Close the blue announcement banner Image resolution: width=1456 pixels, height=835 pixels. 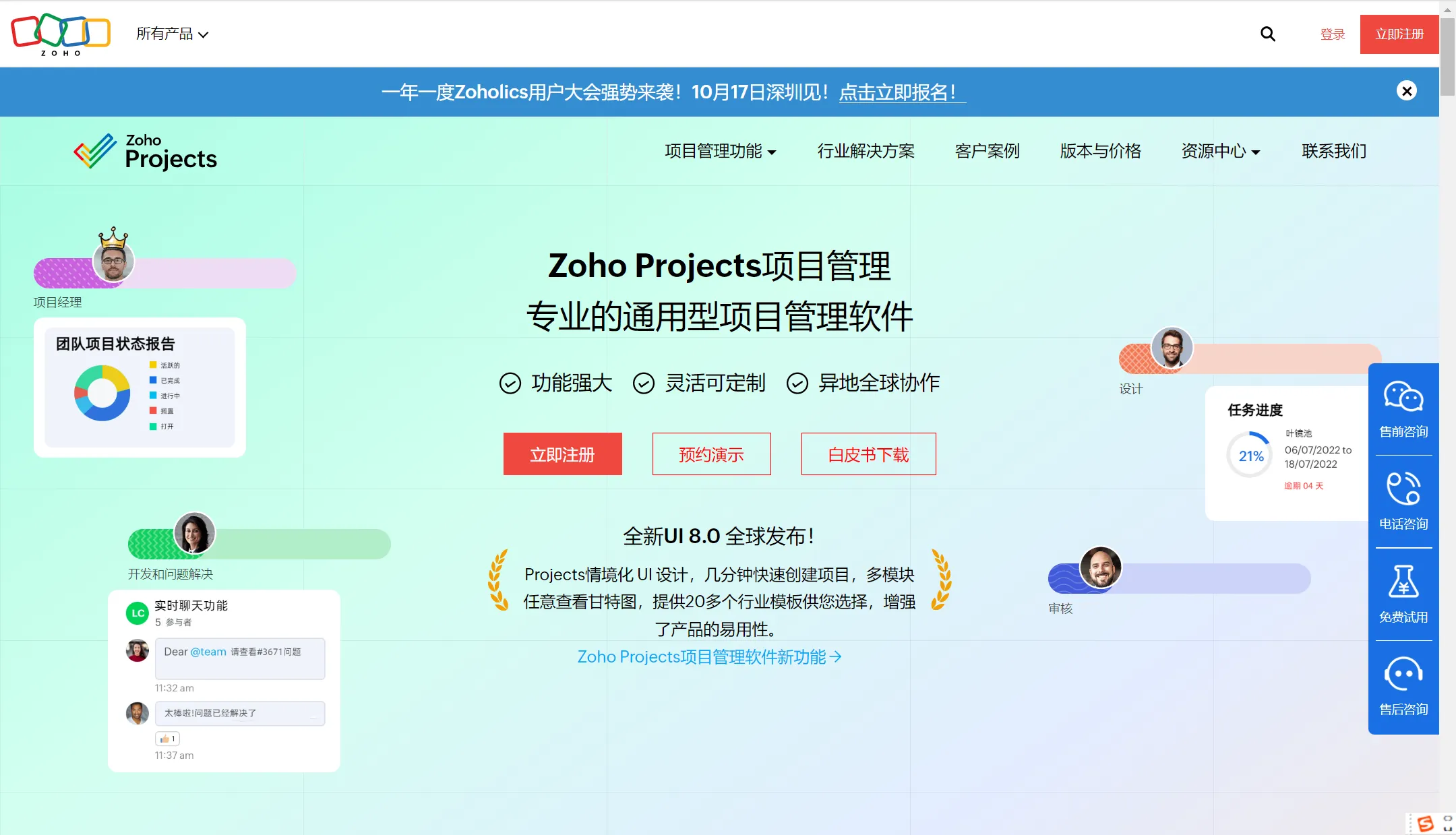tap(1406, 91)
